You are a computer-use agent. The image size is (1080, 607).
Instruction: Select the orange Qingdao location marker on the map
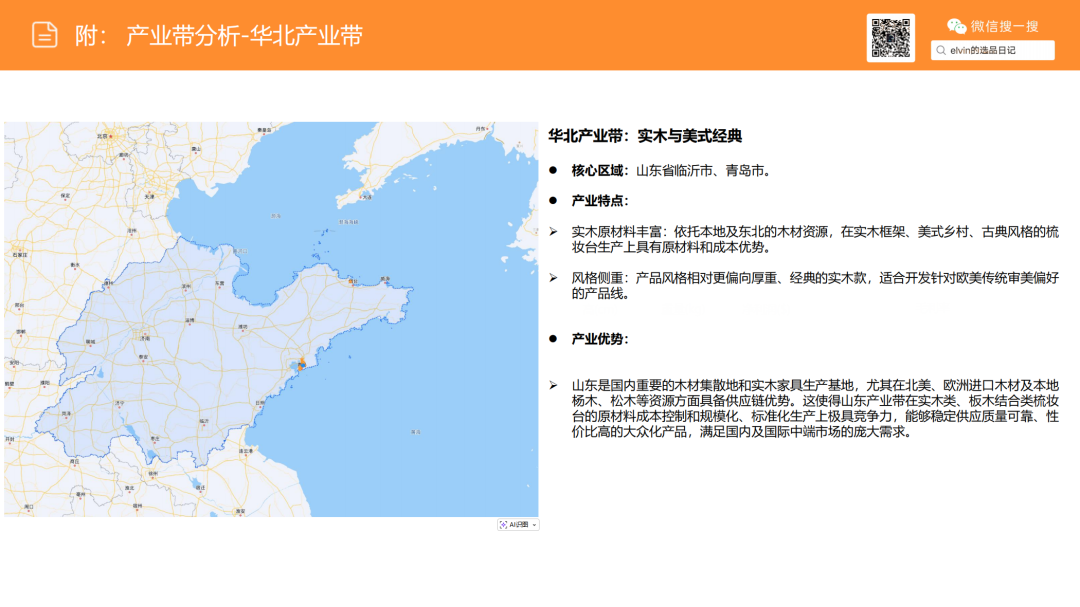(x=300, y=362)
